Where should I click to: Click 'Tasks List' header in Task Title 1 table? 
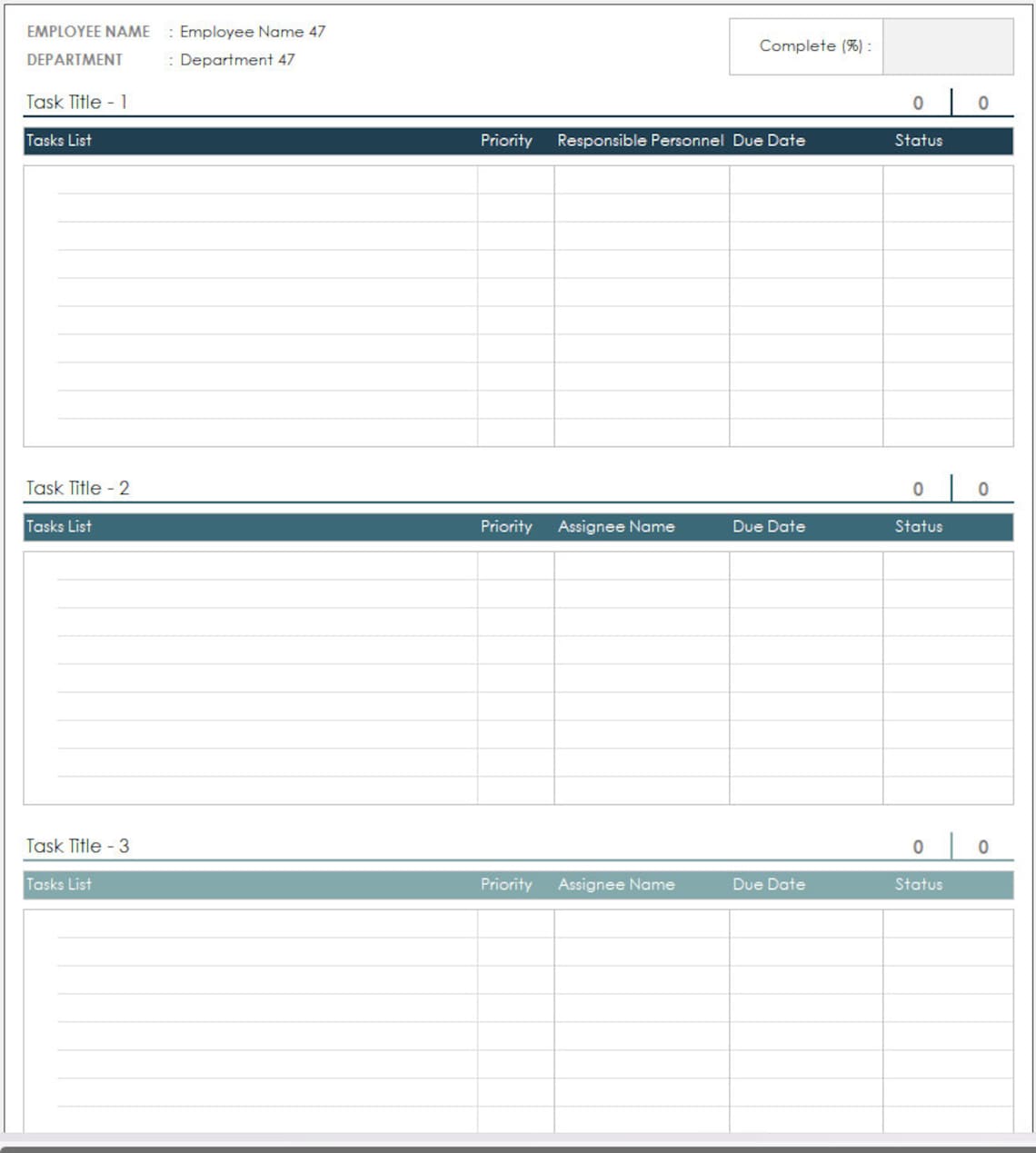coord(59,141)
